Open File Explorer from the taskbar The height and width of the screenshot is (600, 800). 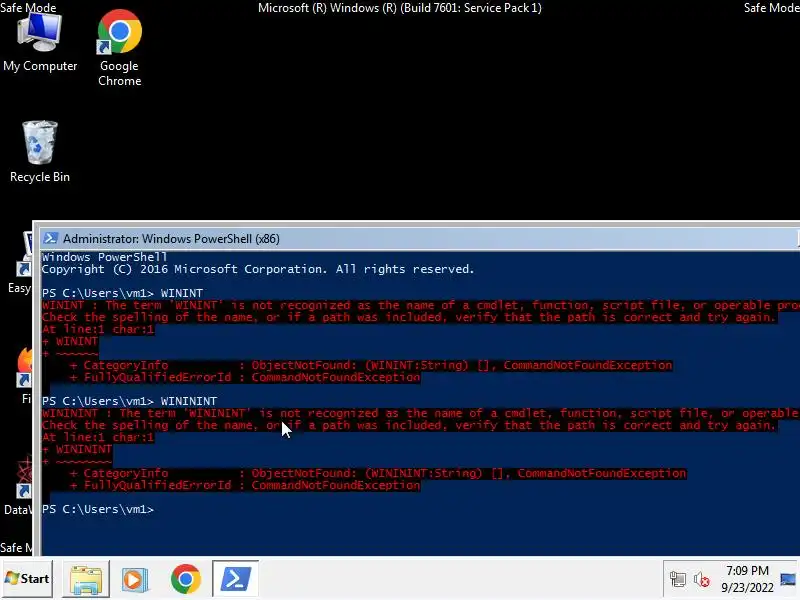86,579
